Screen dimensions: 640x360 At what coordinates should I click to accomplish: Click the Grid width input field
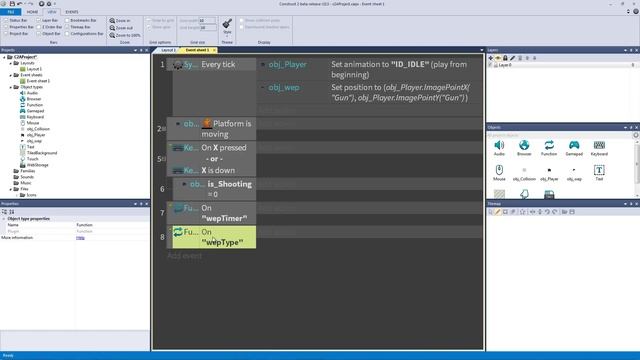point(207,20)
